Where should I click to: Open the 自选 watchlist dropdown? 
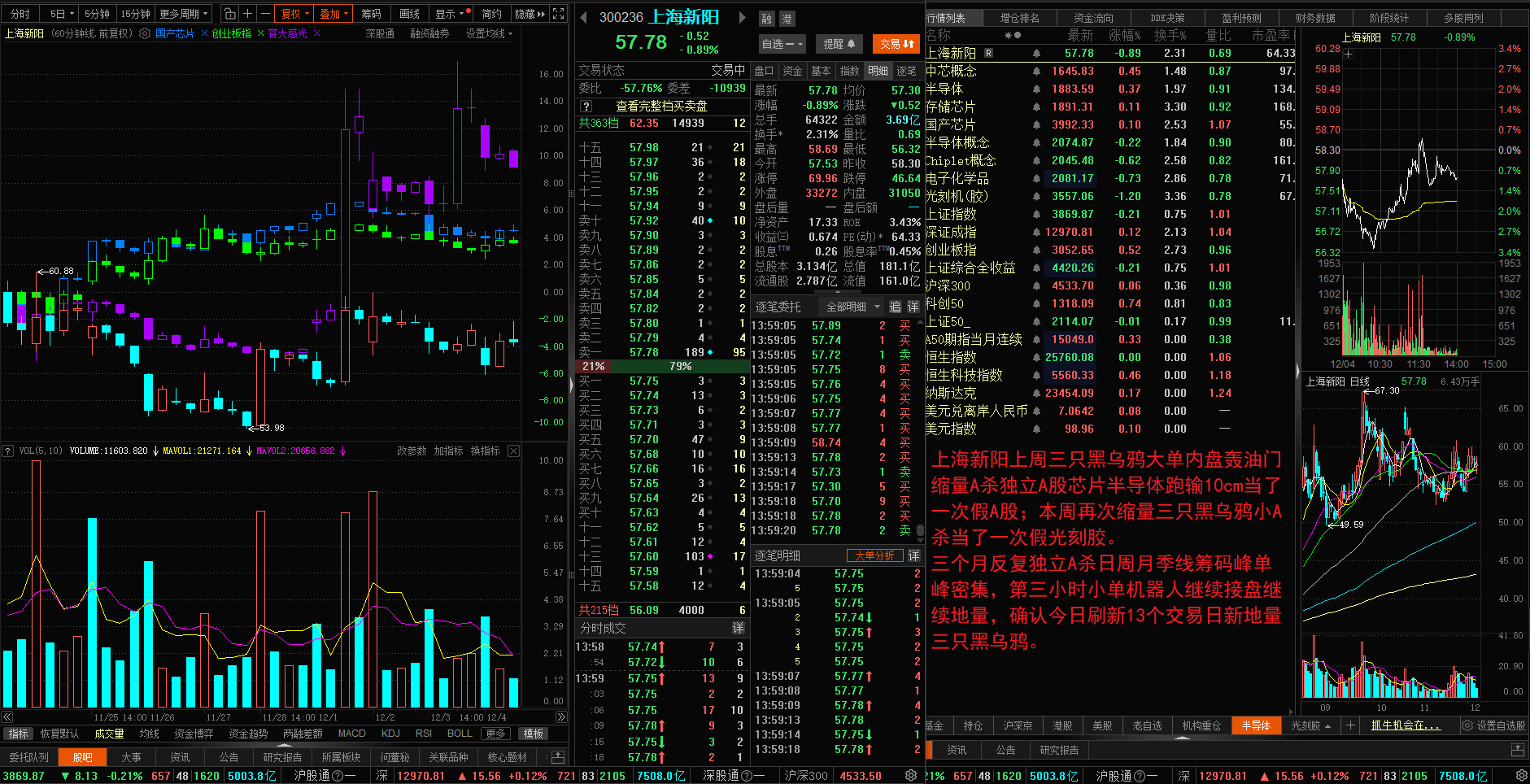click(782, 44)
